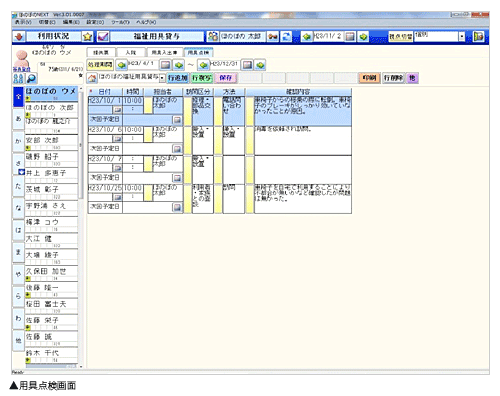Click the 行削除 delete-row button

pos(393,78)
